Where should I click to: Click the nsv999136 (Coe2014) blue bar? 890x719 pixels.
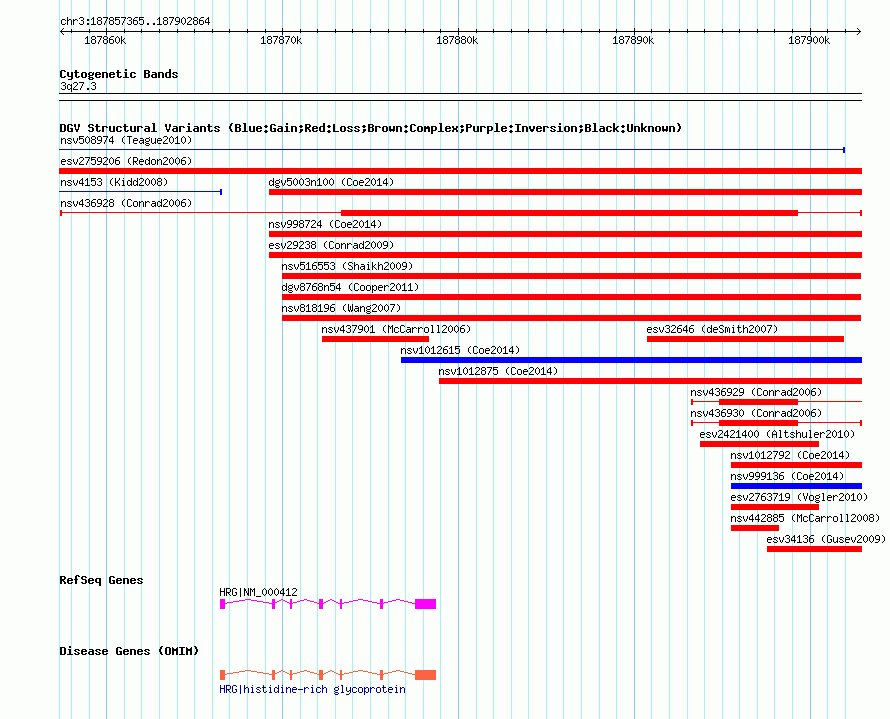coord(796,486)
